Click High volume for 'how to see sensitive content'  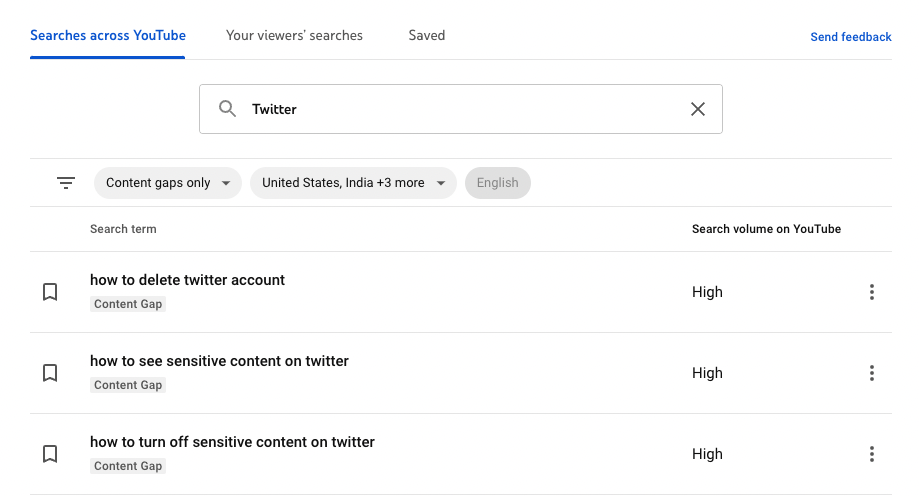[707, 373]
